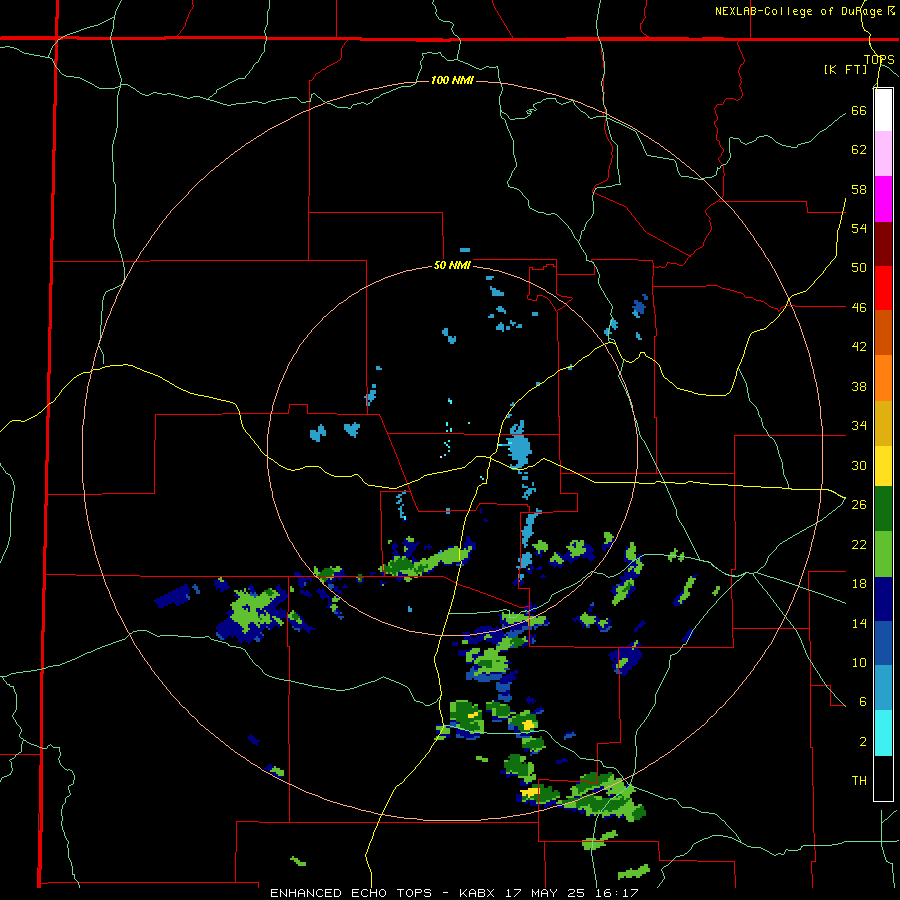Image resolution: width=900 pixels, height=900 pixels.
Task: Click the 18 legend value
Action: [x=859, y=584]
